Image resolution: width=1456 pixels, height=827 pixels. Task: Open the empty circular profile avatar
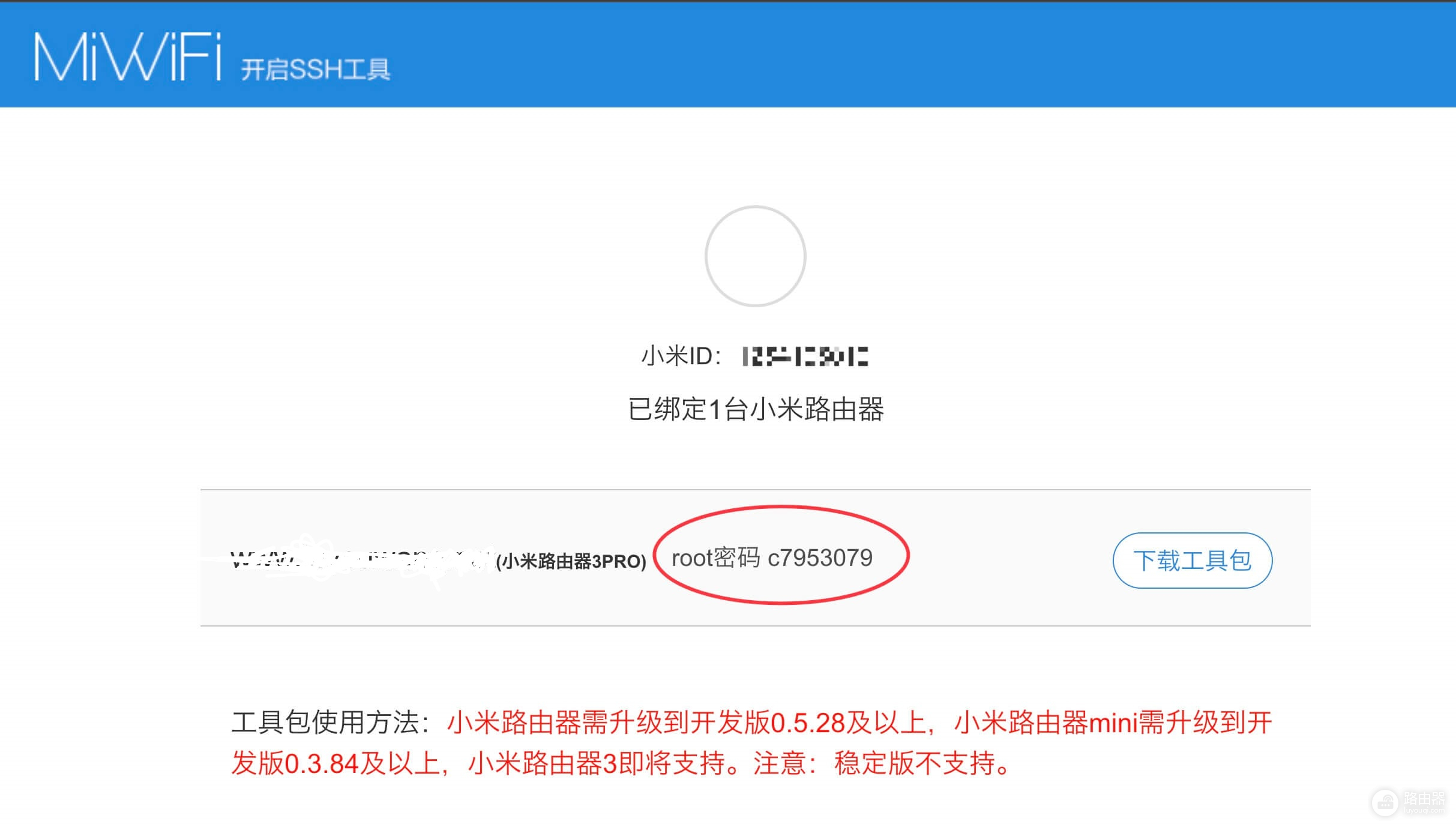(755, 256)
